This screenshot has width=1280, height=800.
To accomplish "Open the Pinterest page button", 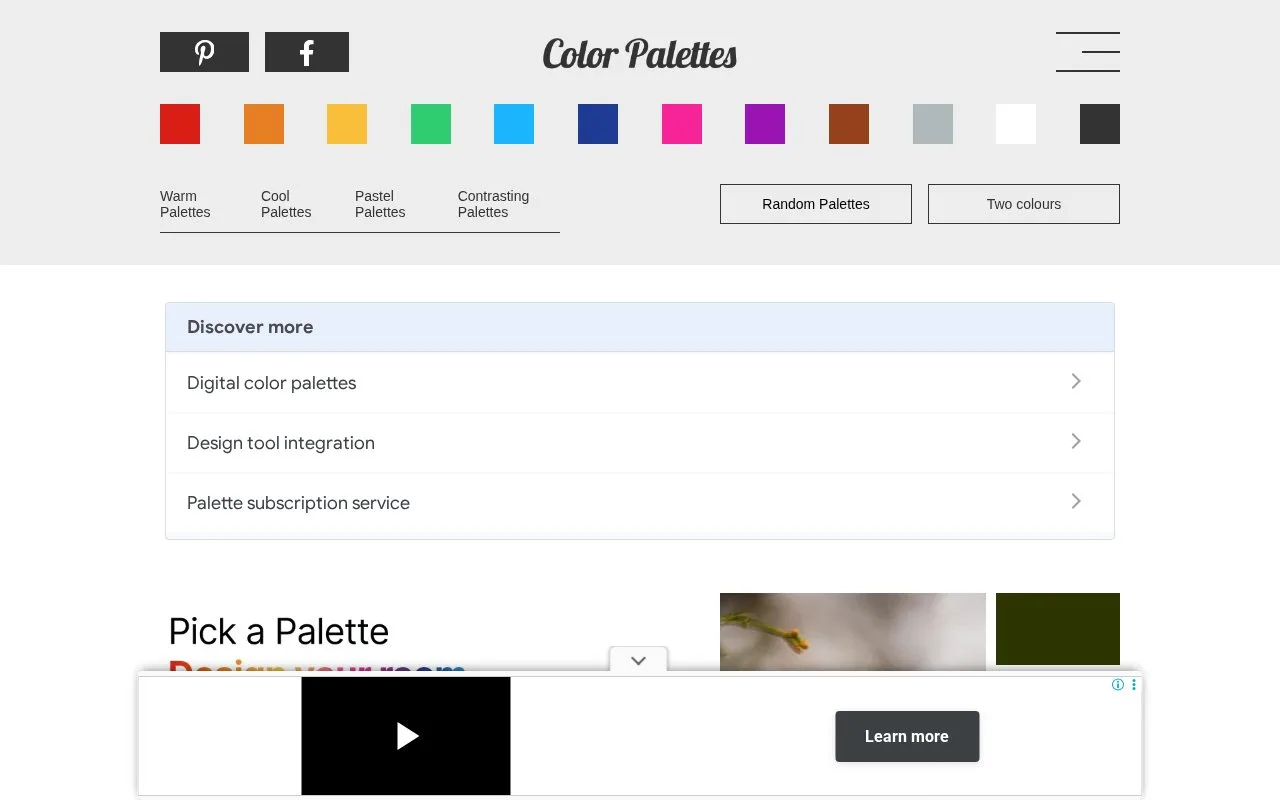I will coord(204,52).
